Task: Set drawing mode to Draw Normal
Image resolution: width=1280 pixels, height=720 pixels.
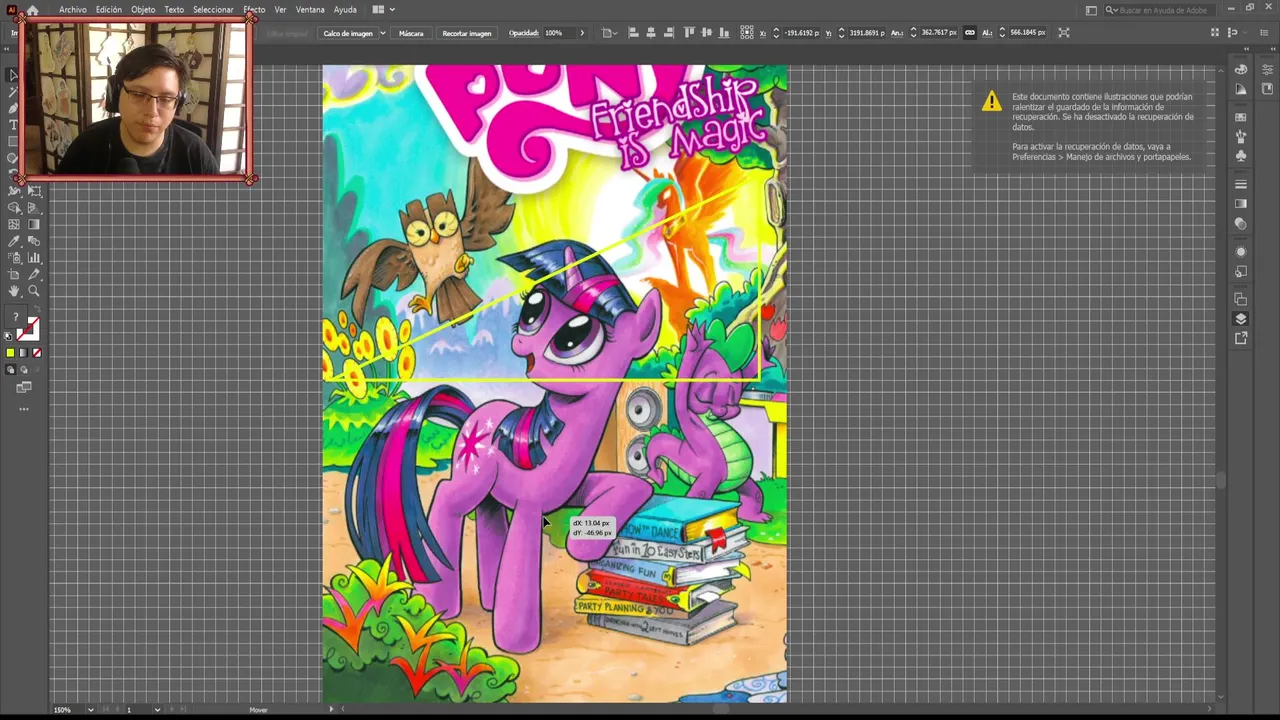Action: click(10, 369)
